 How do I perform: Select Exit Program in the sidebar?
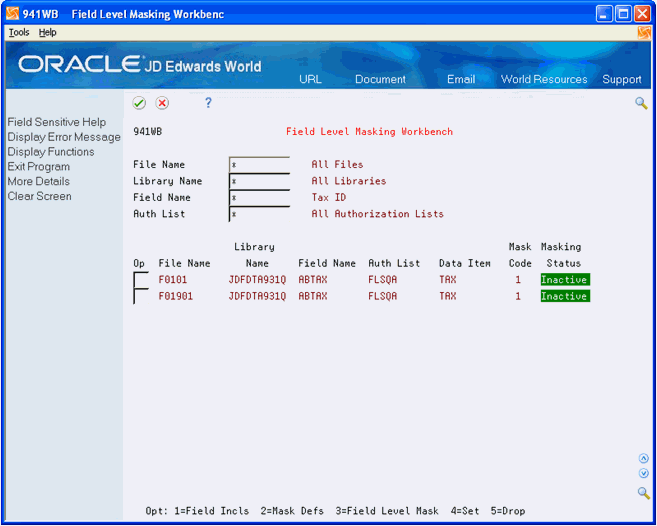pos(39,166)
